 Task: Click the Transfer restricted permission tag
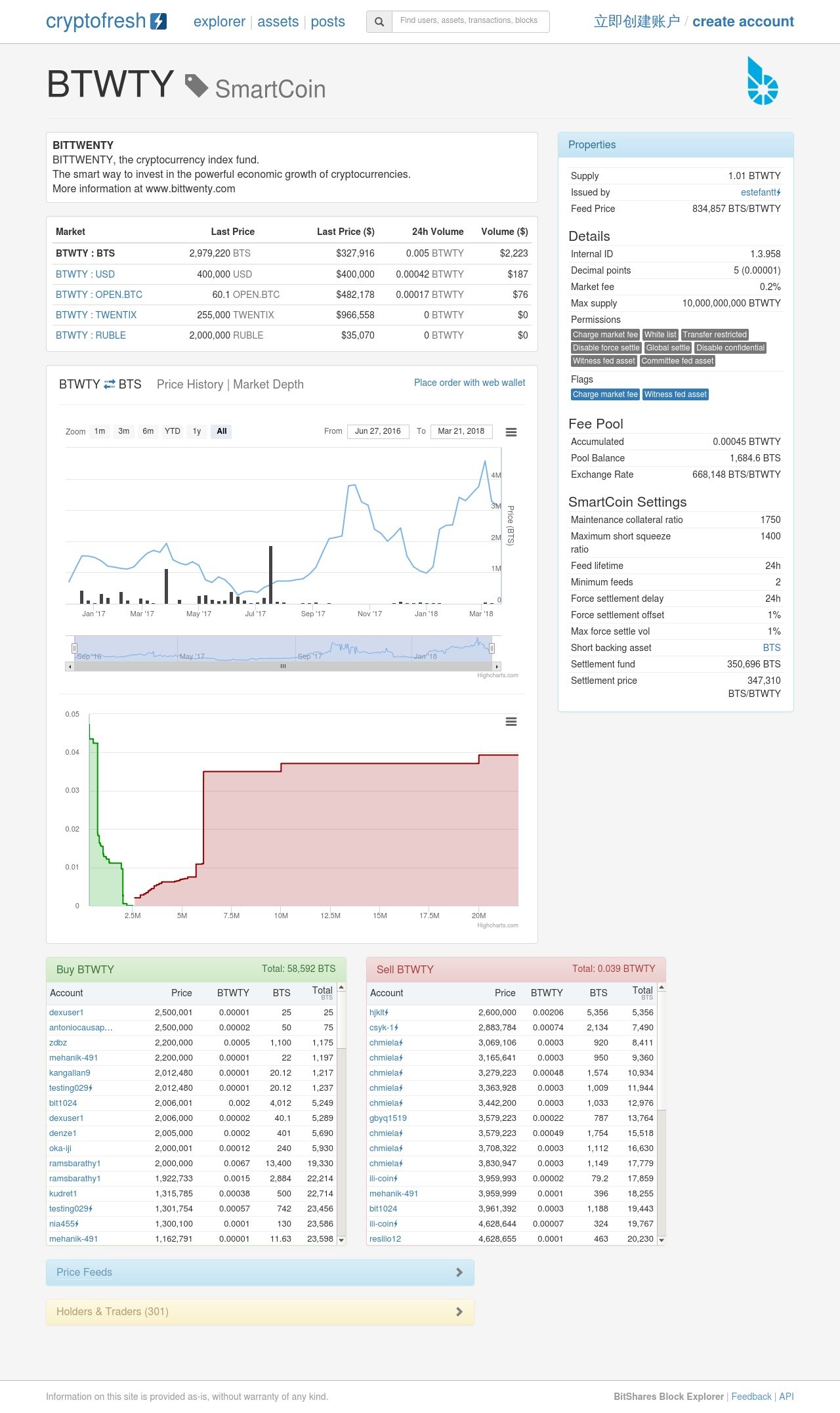[715, 335]
